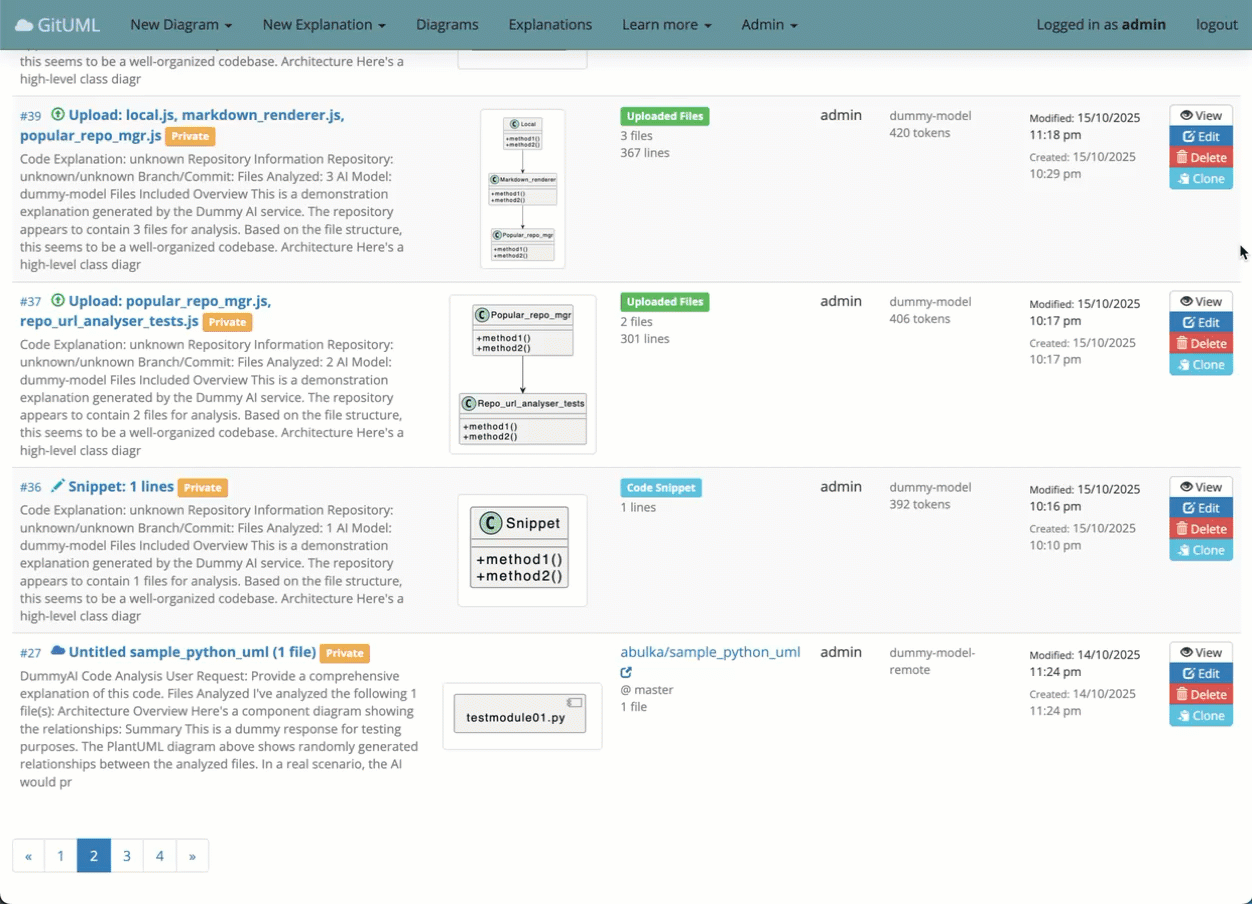The width and height of the screenshot is (1252, 904).
Task: Open the New Diagram dropdown
Action: click(x=181, y=25)
